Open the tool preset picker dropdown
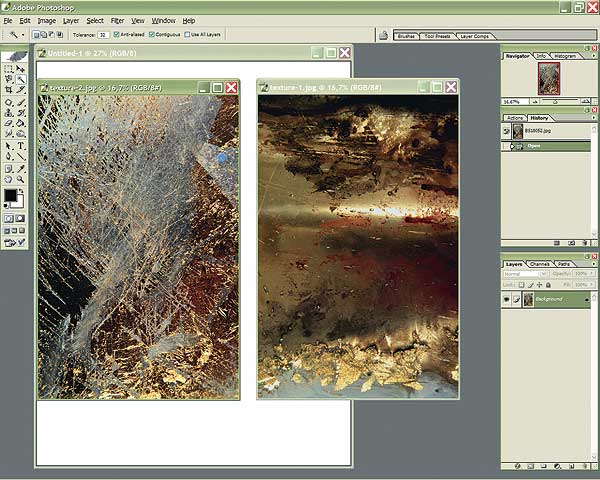 coord(11,34)
